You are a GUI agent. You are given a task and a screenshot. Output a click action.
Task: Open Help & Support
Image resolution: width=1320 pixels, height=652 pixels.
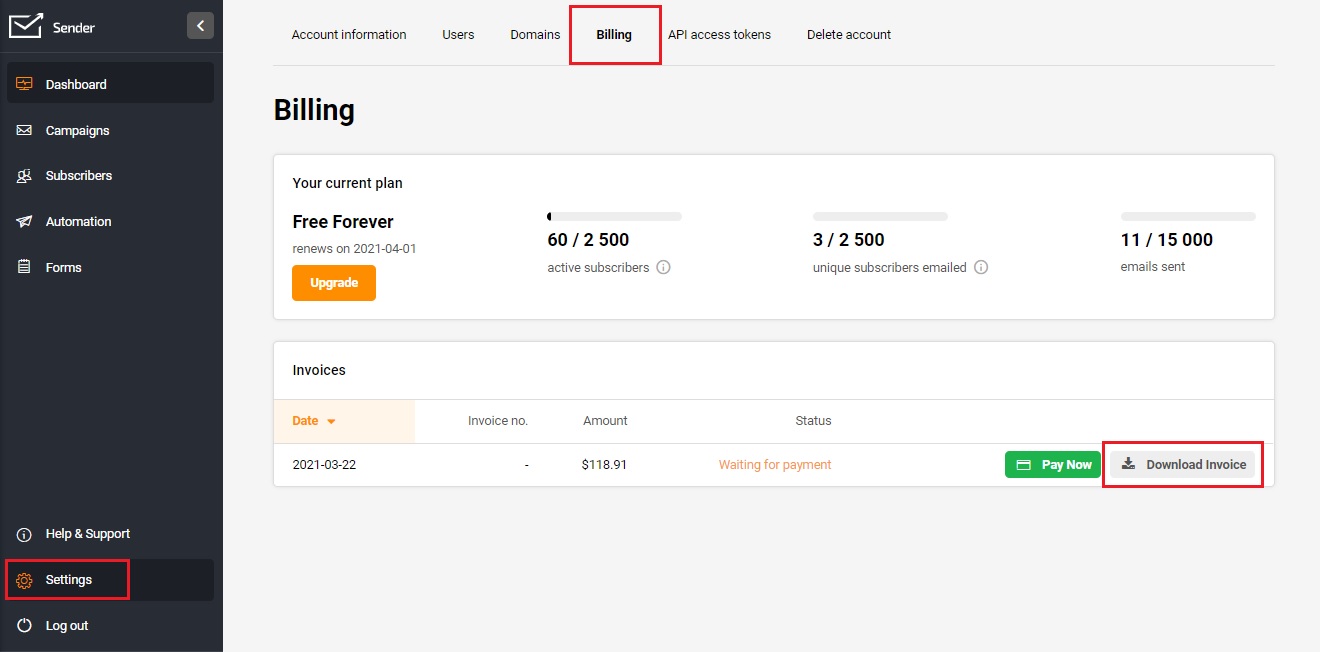[x=87, y=534]
